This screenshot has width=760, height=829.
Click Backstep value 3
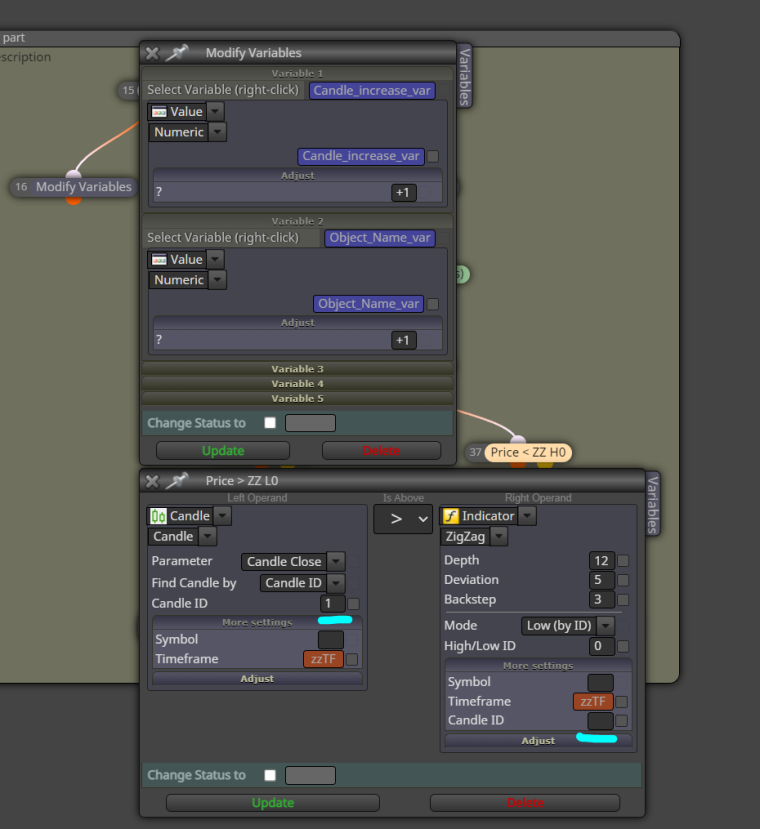click(x=602, y=600)
